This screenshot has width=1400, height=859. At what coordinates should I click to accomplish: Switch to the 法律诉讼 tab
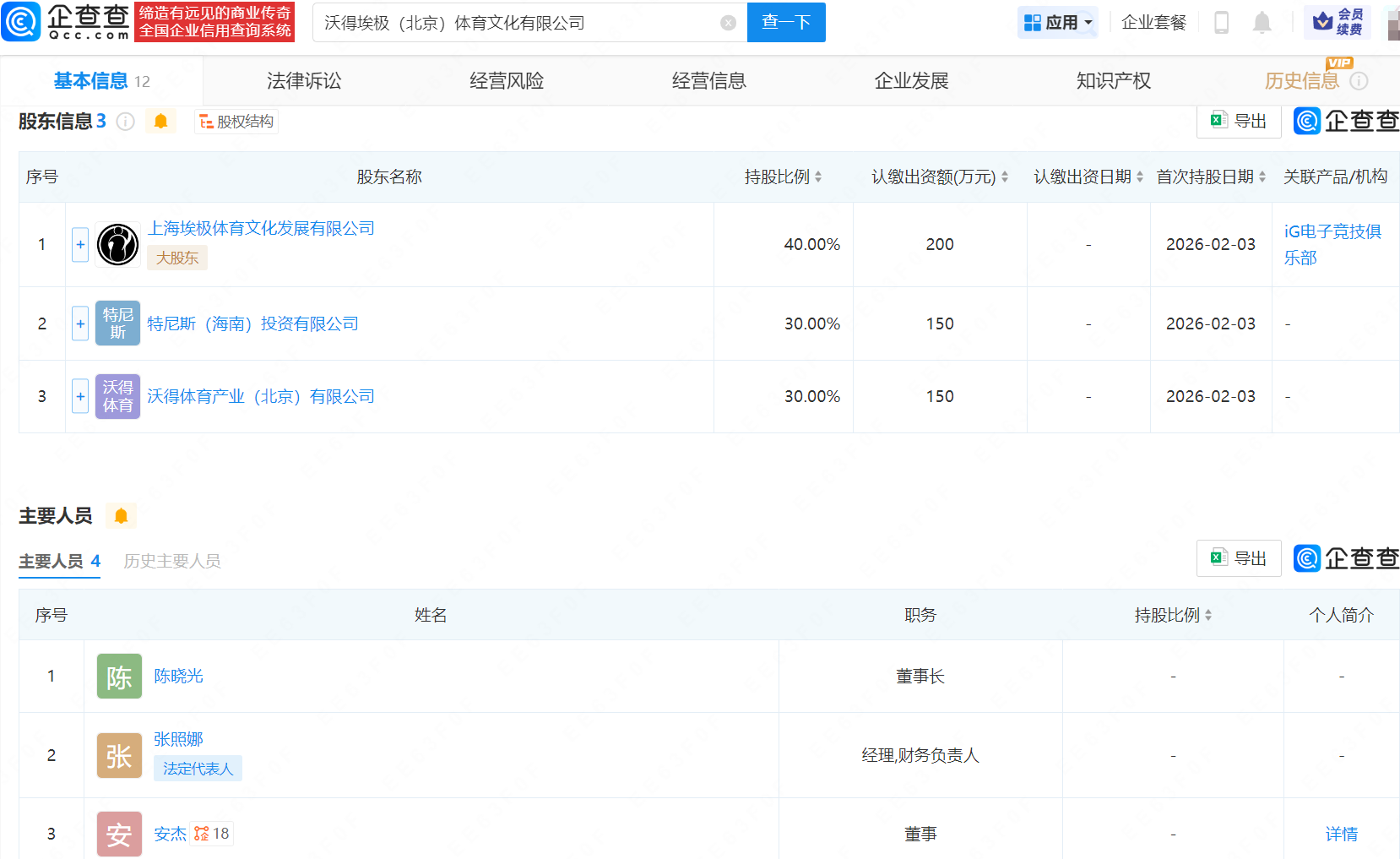click(304, 81)
